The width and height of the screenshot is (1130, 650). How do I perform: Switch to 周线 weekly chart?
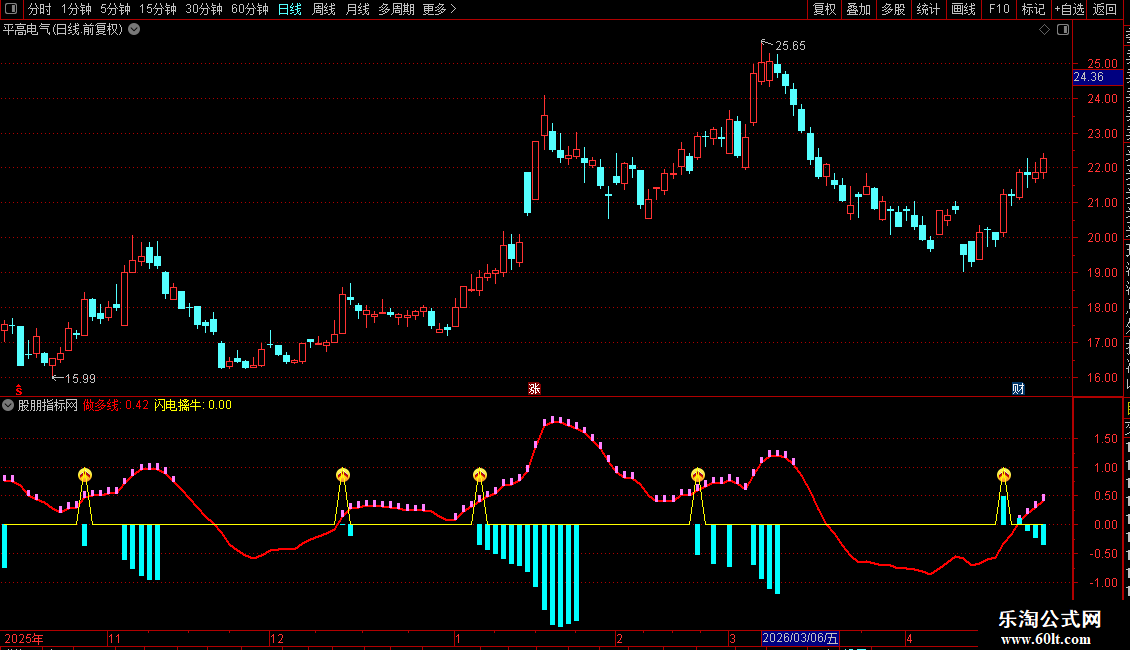324,9
